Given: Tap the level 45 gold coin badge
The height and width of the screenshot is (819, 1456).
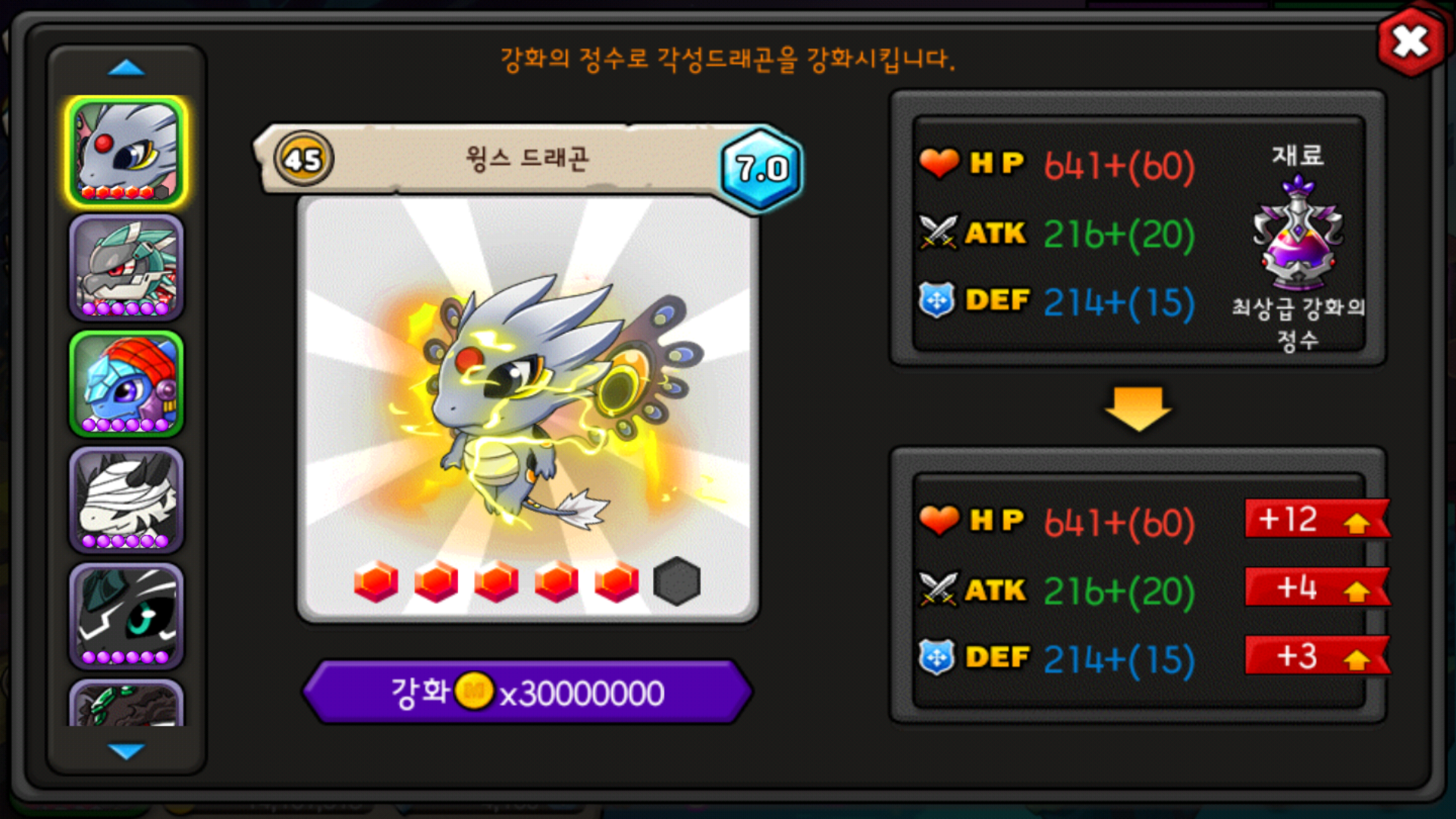Looking at the screenshot, I should (x=303, y=159).
